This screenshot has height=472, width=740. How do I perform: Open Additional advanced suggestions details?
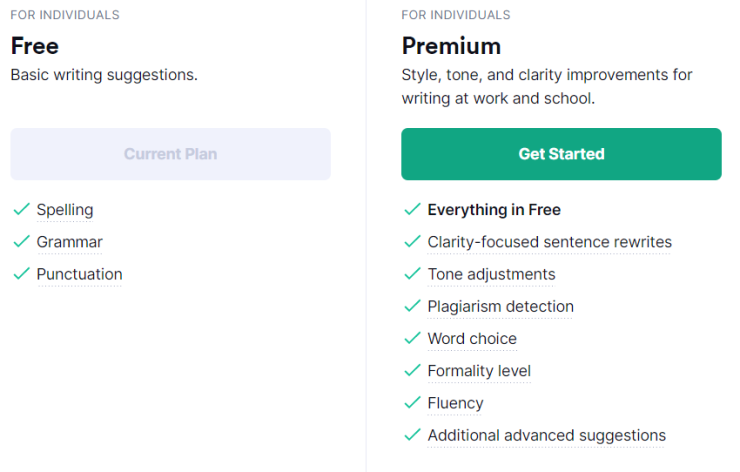tap(547, 436)
